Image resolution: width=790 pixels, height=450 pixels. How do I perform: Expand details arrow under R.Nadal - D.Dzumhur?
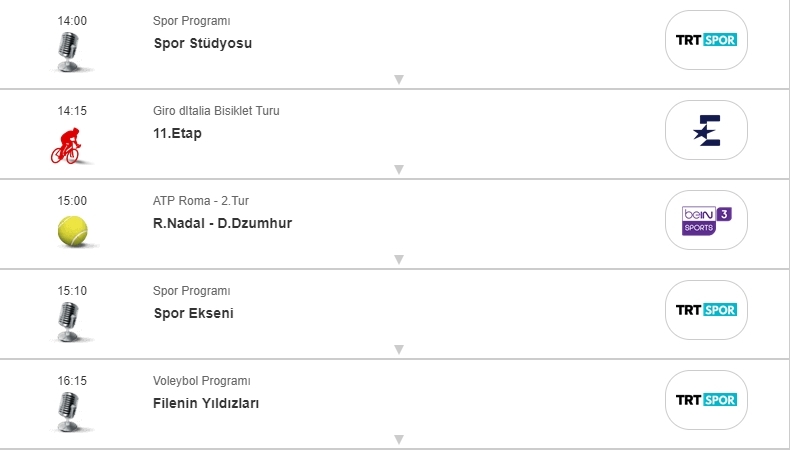(x=398, y=259)
